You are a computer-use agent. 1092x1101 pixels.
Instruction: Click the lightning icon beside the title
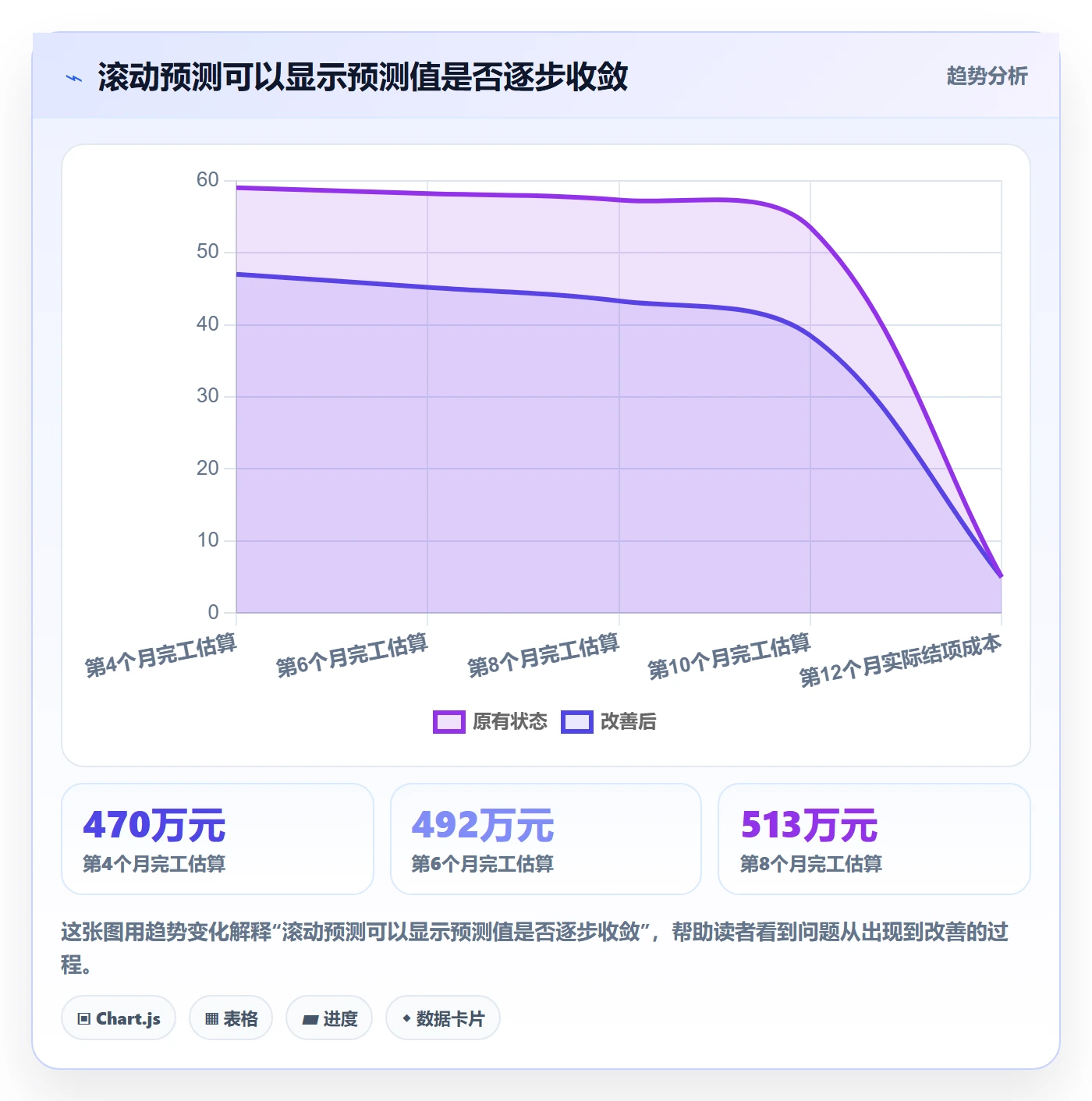click(74, 78)
